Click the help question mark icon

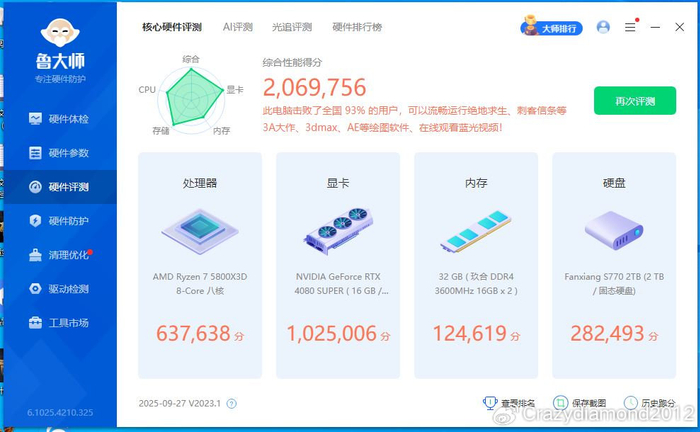231,404
